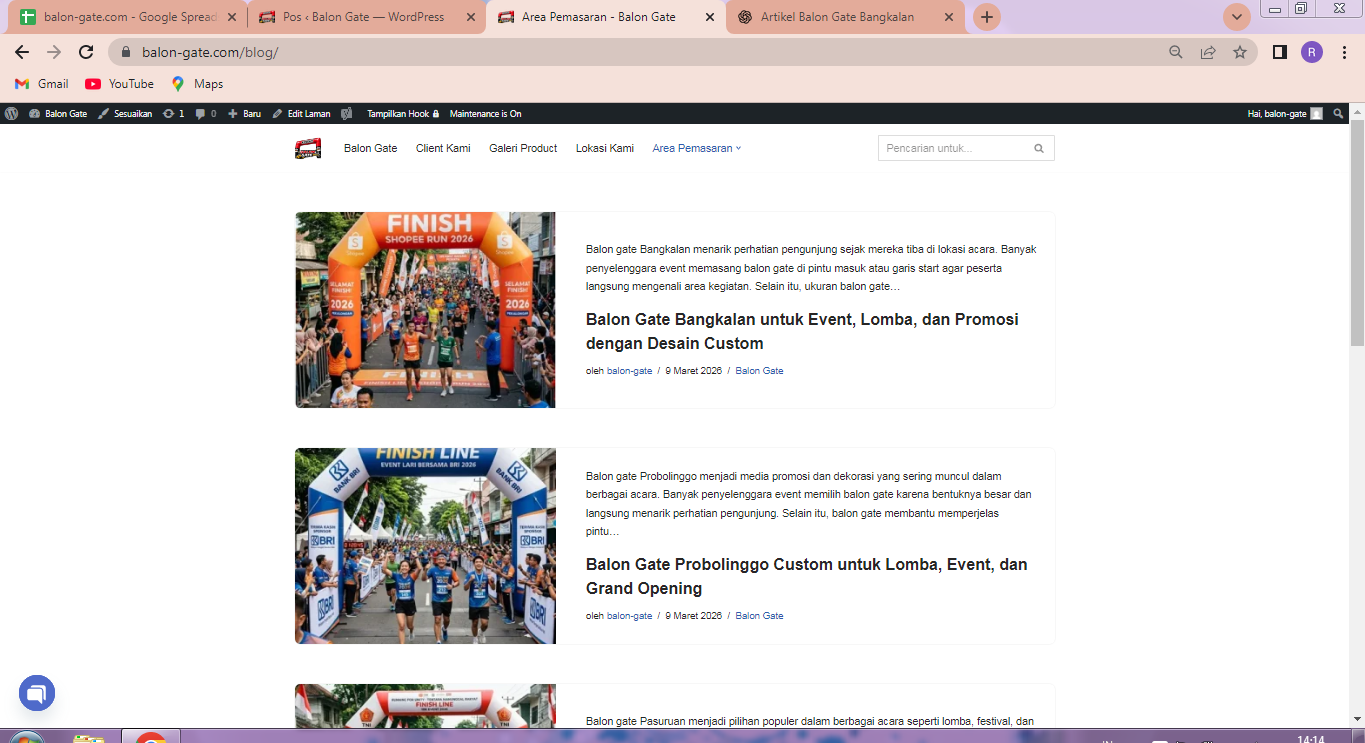Click 9 Maret 2026 date under Bangkalan post
The height and width of the screenshot is (743, 1365).
click(693, 371)
